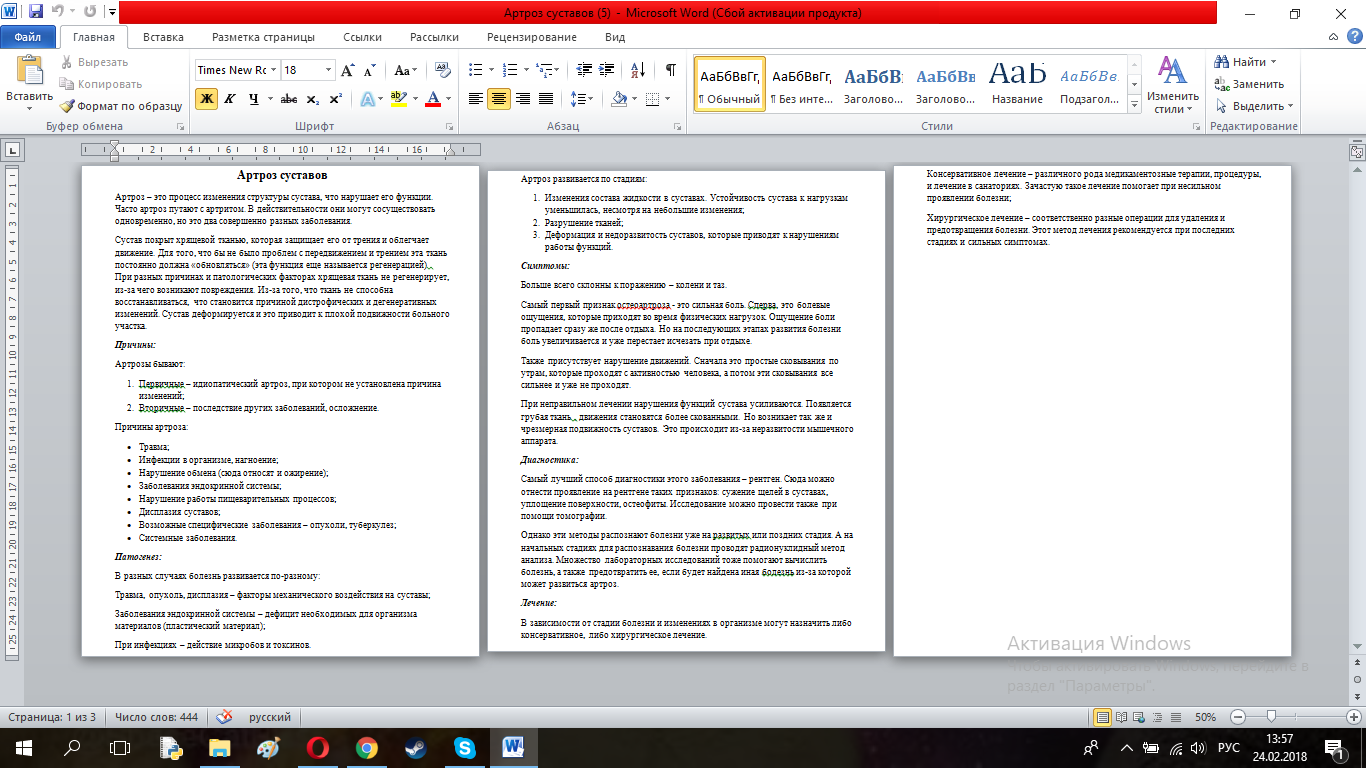Switch to Print Layout view in status bar
Screen dimensions: 1366x768
[x=1103, y=717]
